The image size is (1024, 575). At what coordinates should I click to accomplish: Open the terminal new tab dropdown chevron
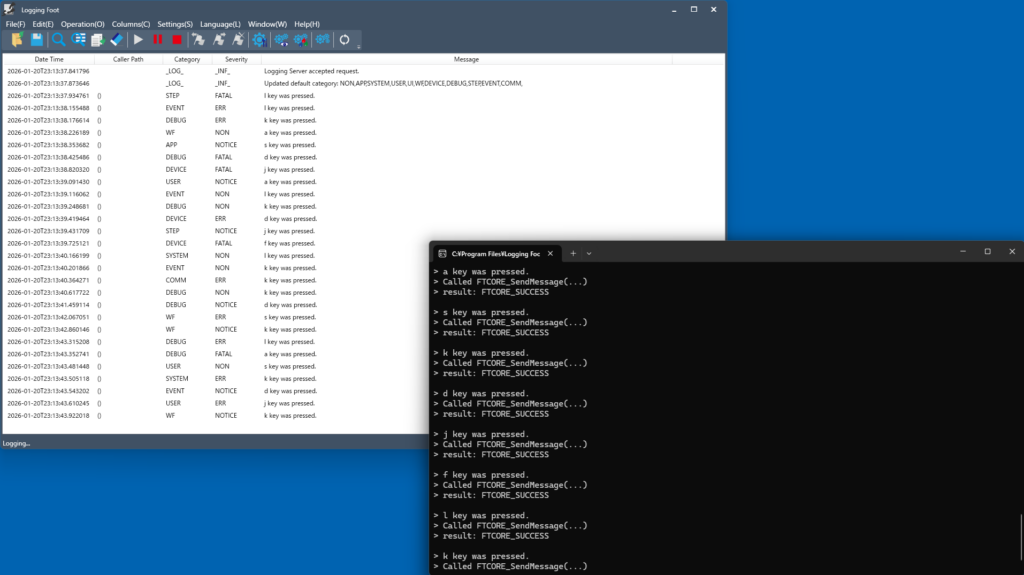tap(589, 253)
